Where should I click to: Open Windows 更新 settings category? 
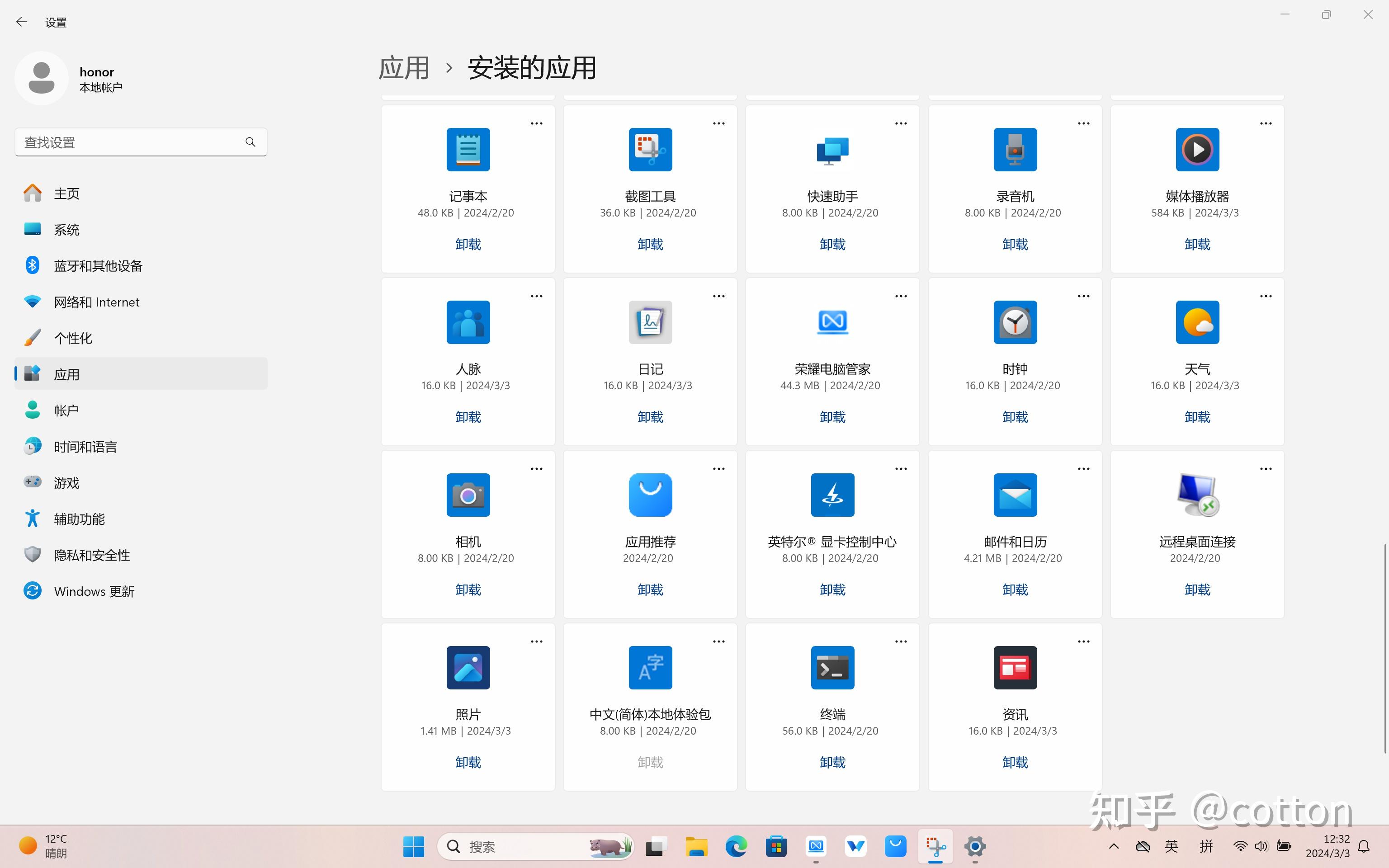141,591
